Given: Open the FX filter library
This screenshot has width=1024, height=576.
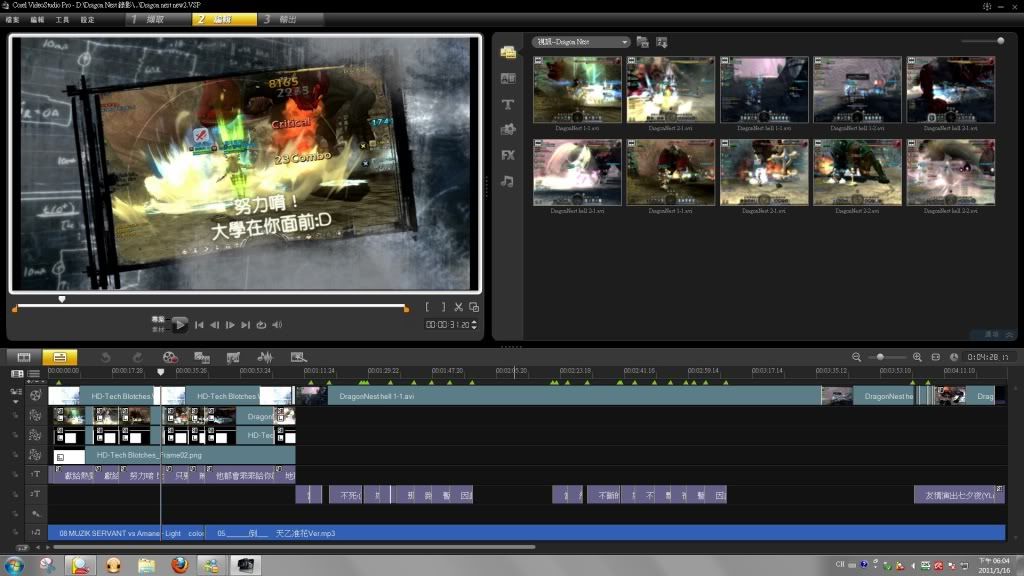Looking at the screenshot, I should (508, 155).
